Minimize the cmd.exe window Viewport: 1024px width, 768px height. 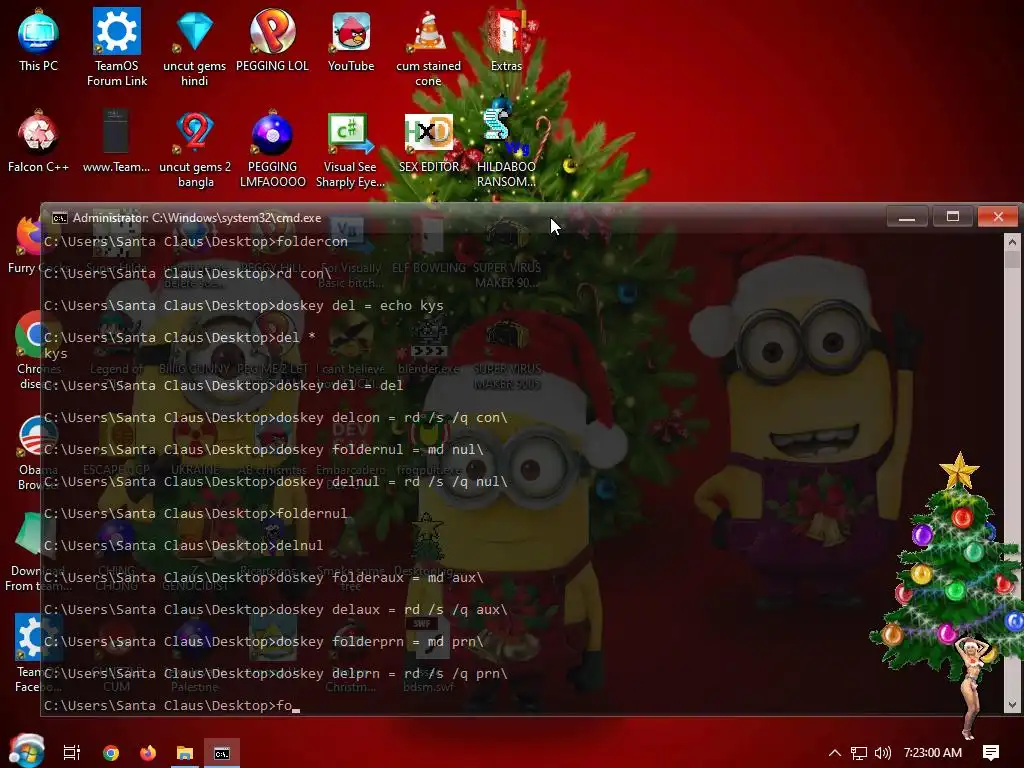pyautogui.click(x=907, y=217)
